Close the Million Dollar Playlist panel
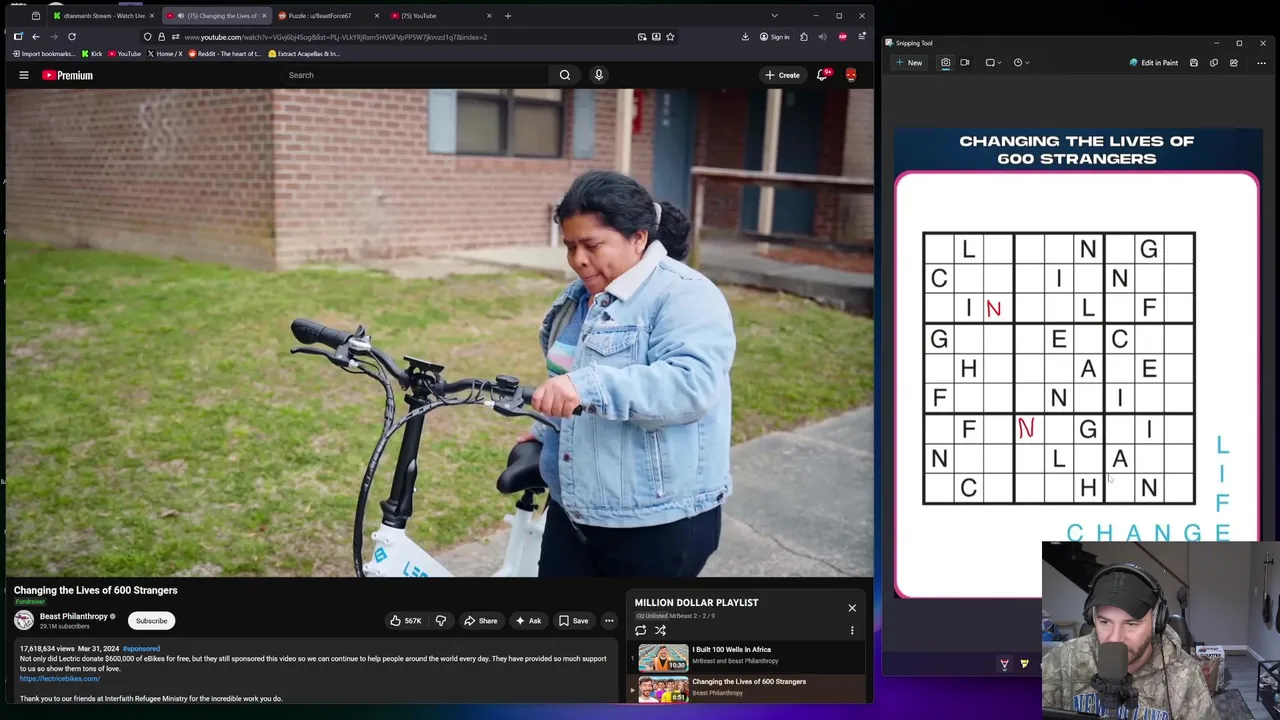 click(x=852, y=608)
